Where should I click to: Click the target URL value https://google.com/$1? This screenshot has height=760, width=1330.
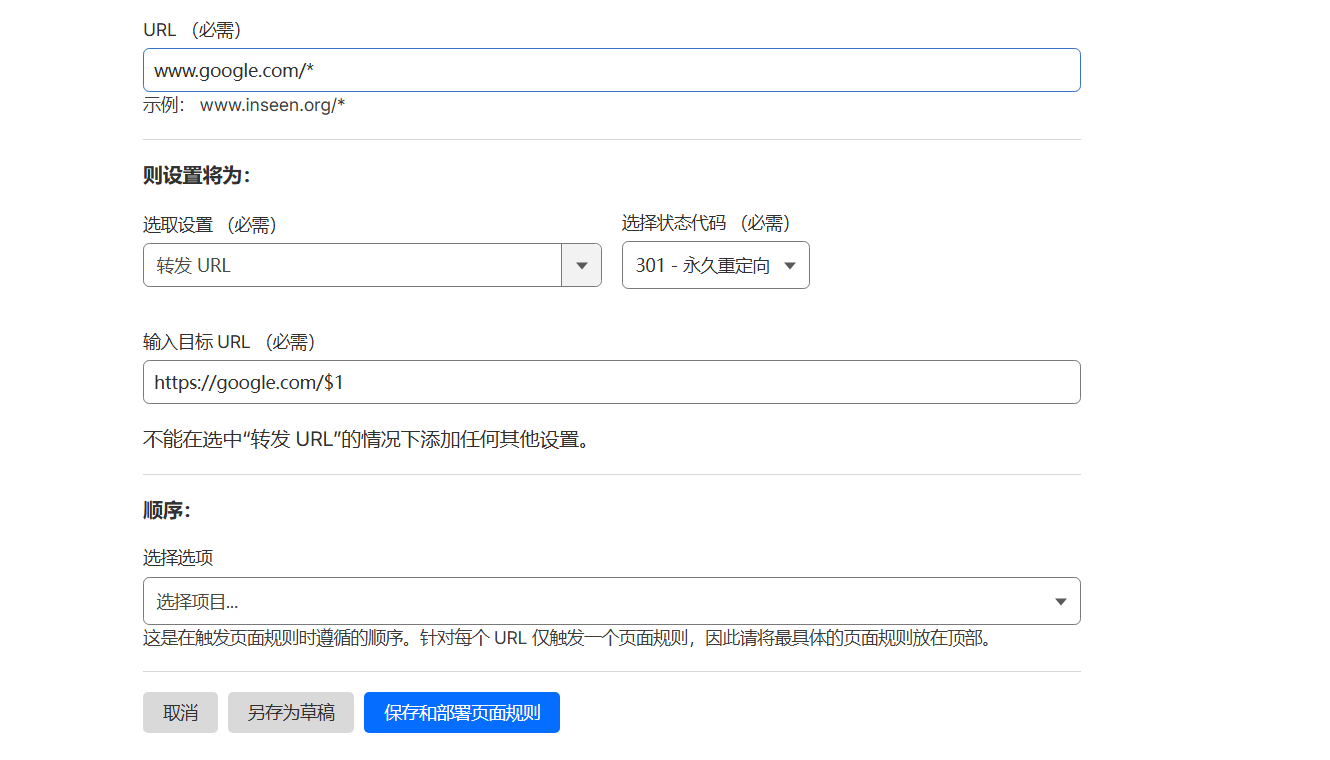[612, 382]
